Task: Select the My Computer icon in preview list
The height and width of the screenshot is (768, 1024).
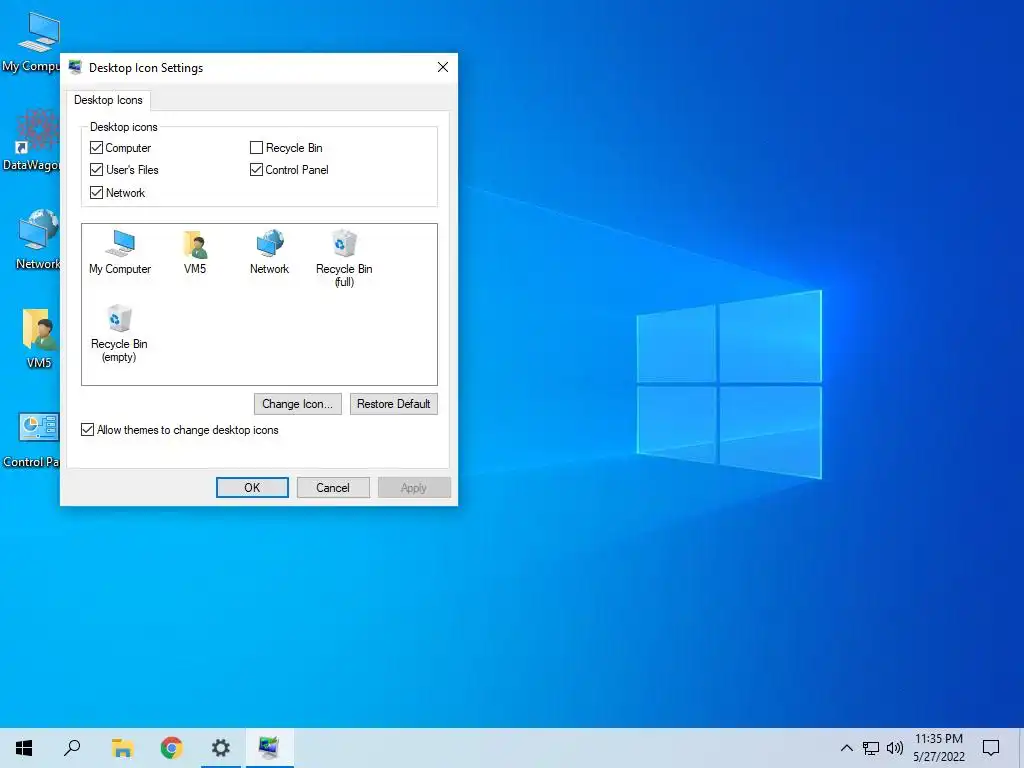Action: coord(120,252)
